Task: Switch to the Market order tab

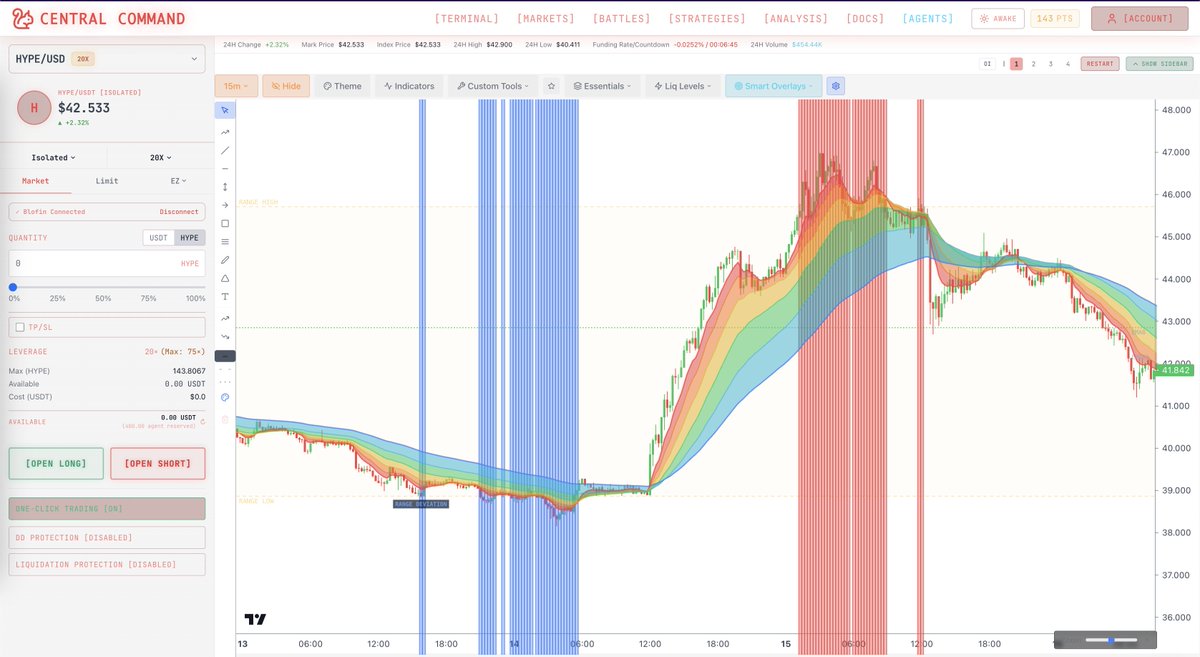Action: 36,181
